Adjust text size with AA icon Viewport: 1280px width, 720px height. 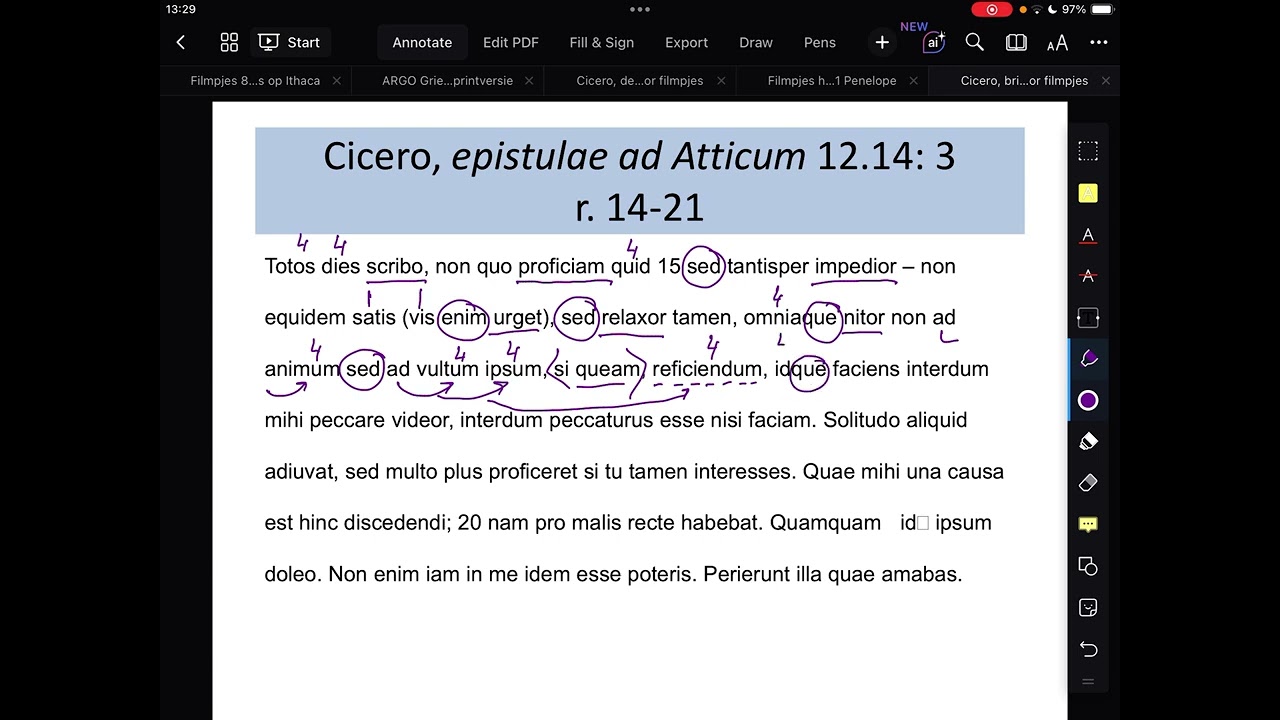click(1057, 42)
